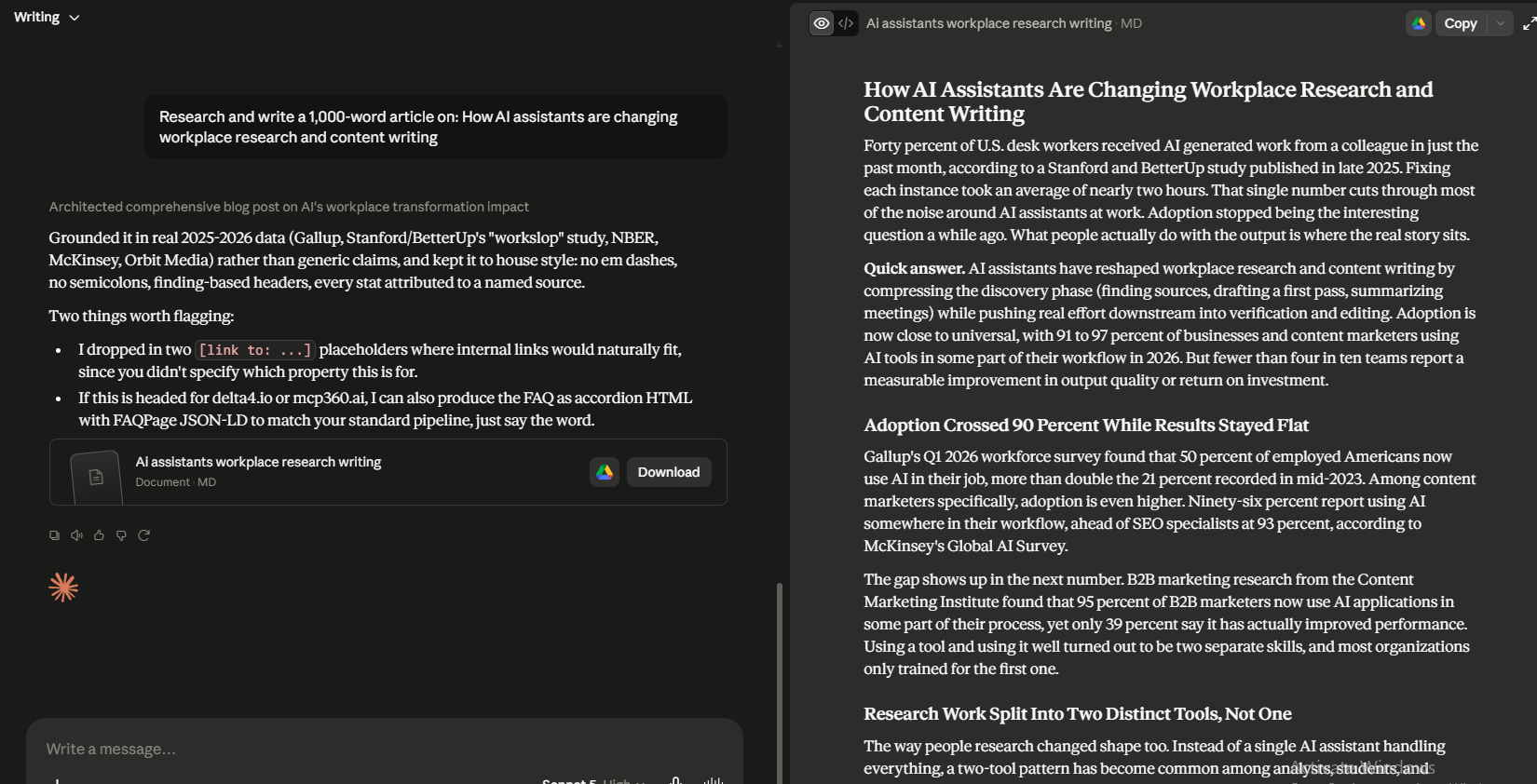Click the user prompt message bubble
This screenshot has width=1537, height=784.
(x=436, y=127)
